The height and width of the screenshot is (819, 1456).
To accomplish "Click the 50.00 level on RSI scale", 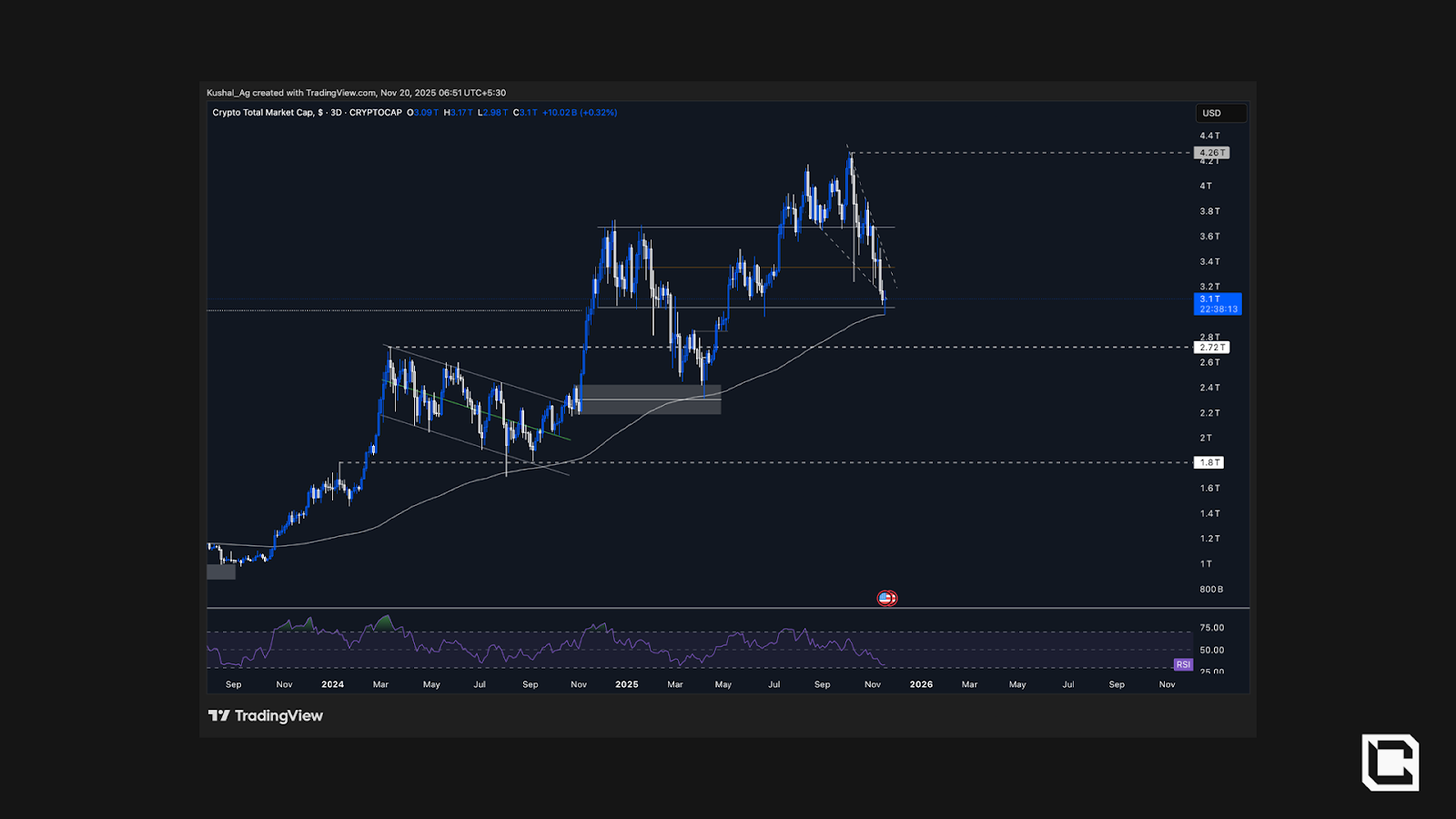I will click(x=1211, y=650).
